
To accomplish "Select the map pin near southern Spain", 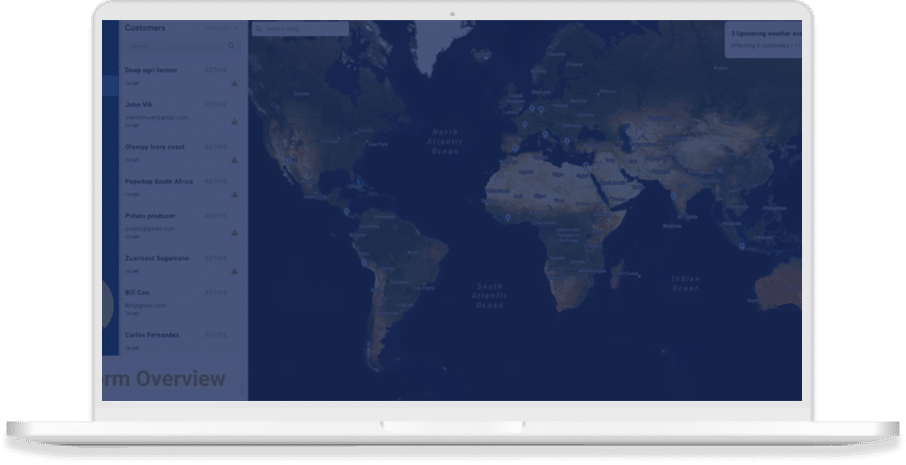I will pyautogui.click(x=516, y=149).
